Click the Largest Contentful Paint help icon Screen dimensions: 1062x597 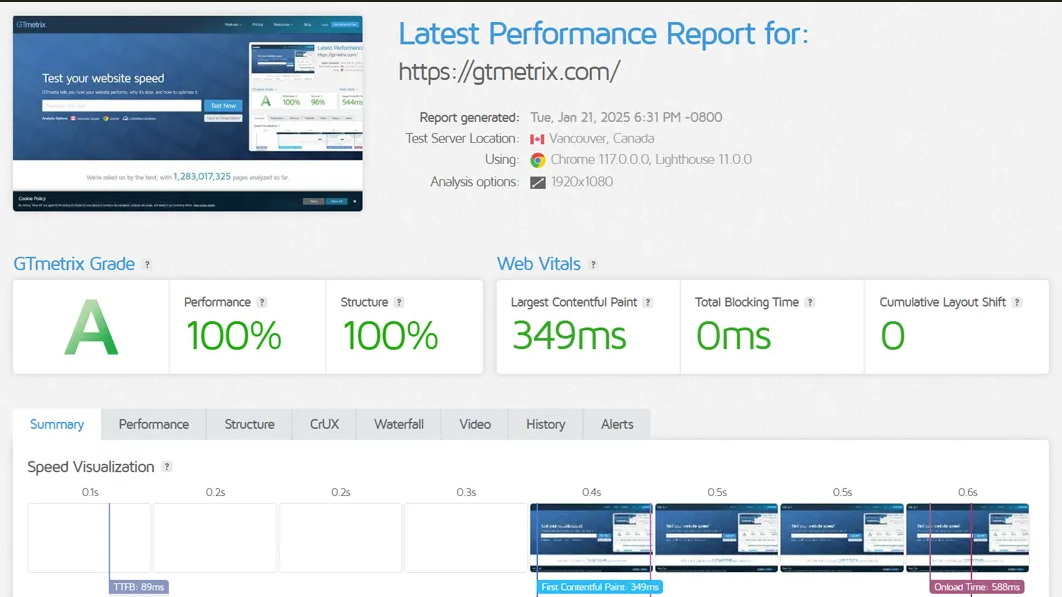tap(647, 302)
